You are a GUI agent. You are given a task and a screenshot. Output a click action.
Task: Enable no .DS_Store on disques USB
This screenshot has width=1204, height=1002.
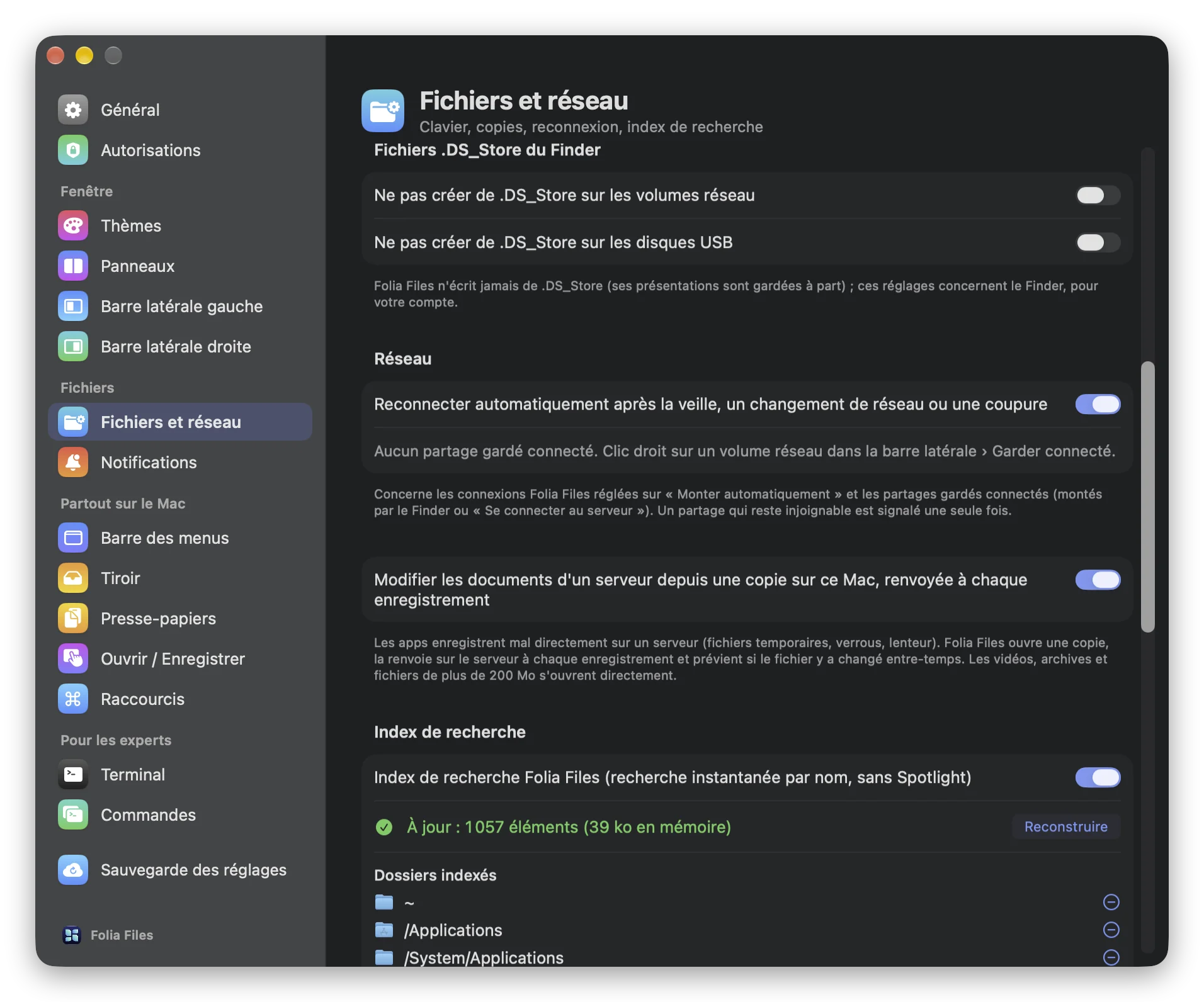[1098, 243]
